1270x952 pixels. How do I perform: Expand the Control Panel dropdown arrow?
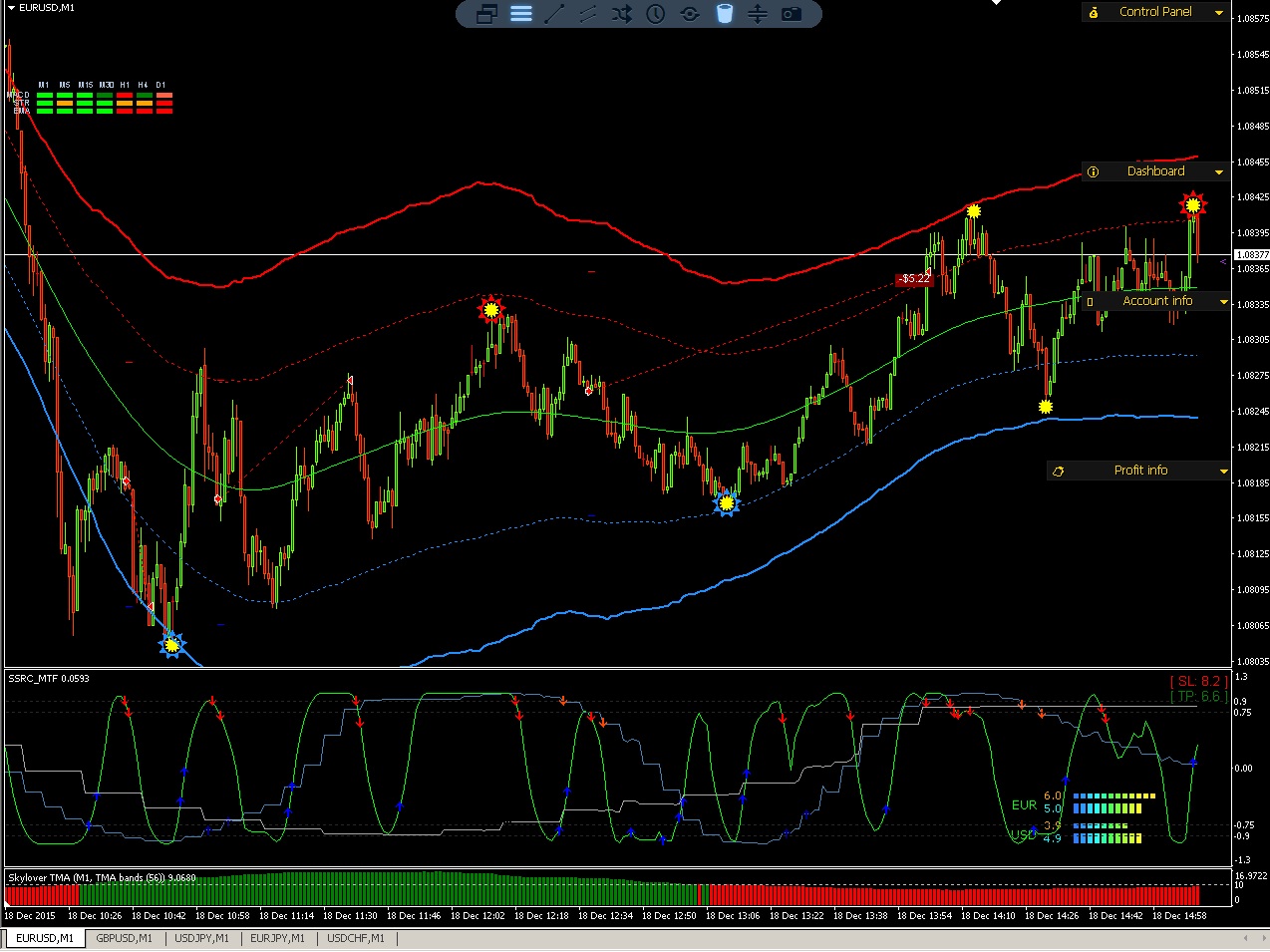1219,12
